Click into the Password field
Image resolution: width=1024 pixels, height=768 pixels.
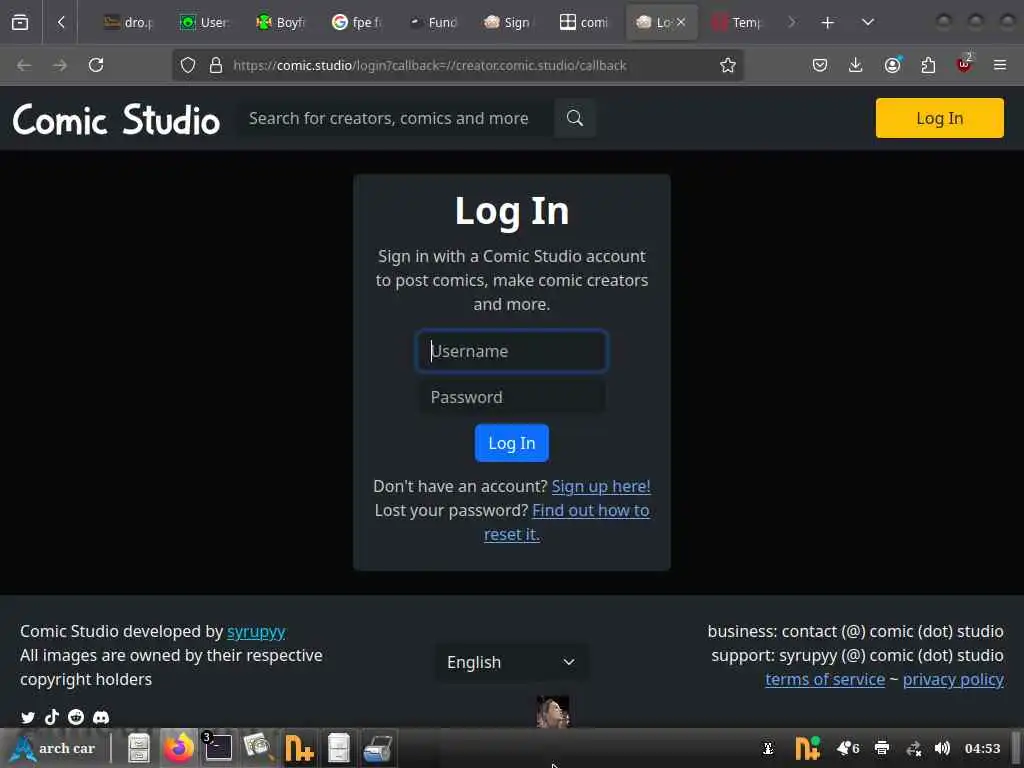point(512,397)
